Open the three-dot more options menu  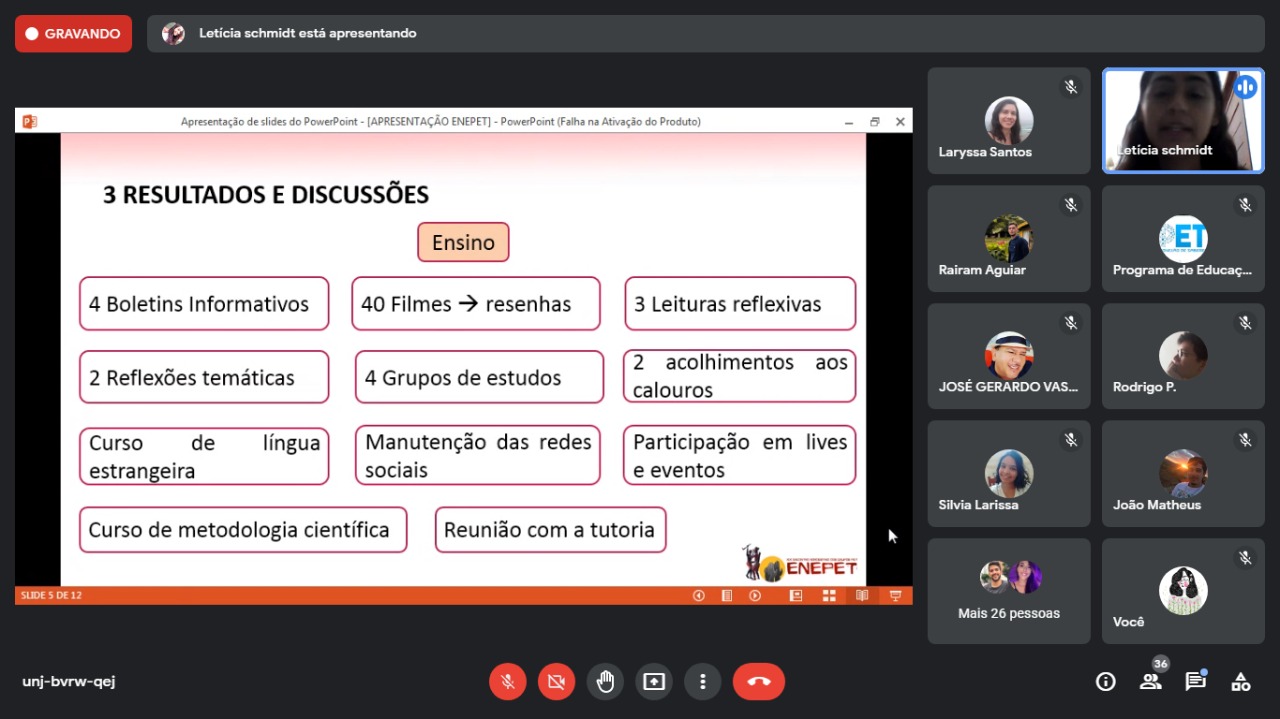(x=703, y=682)
